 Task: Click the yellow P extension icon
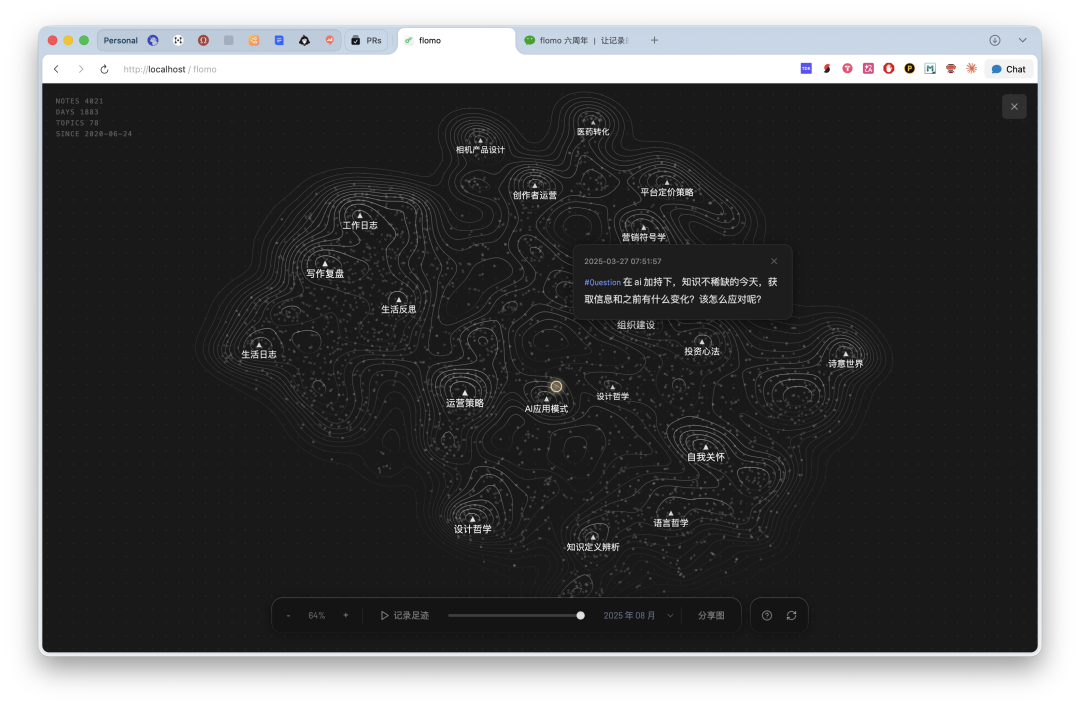click(x=909, y=68)
